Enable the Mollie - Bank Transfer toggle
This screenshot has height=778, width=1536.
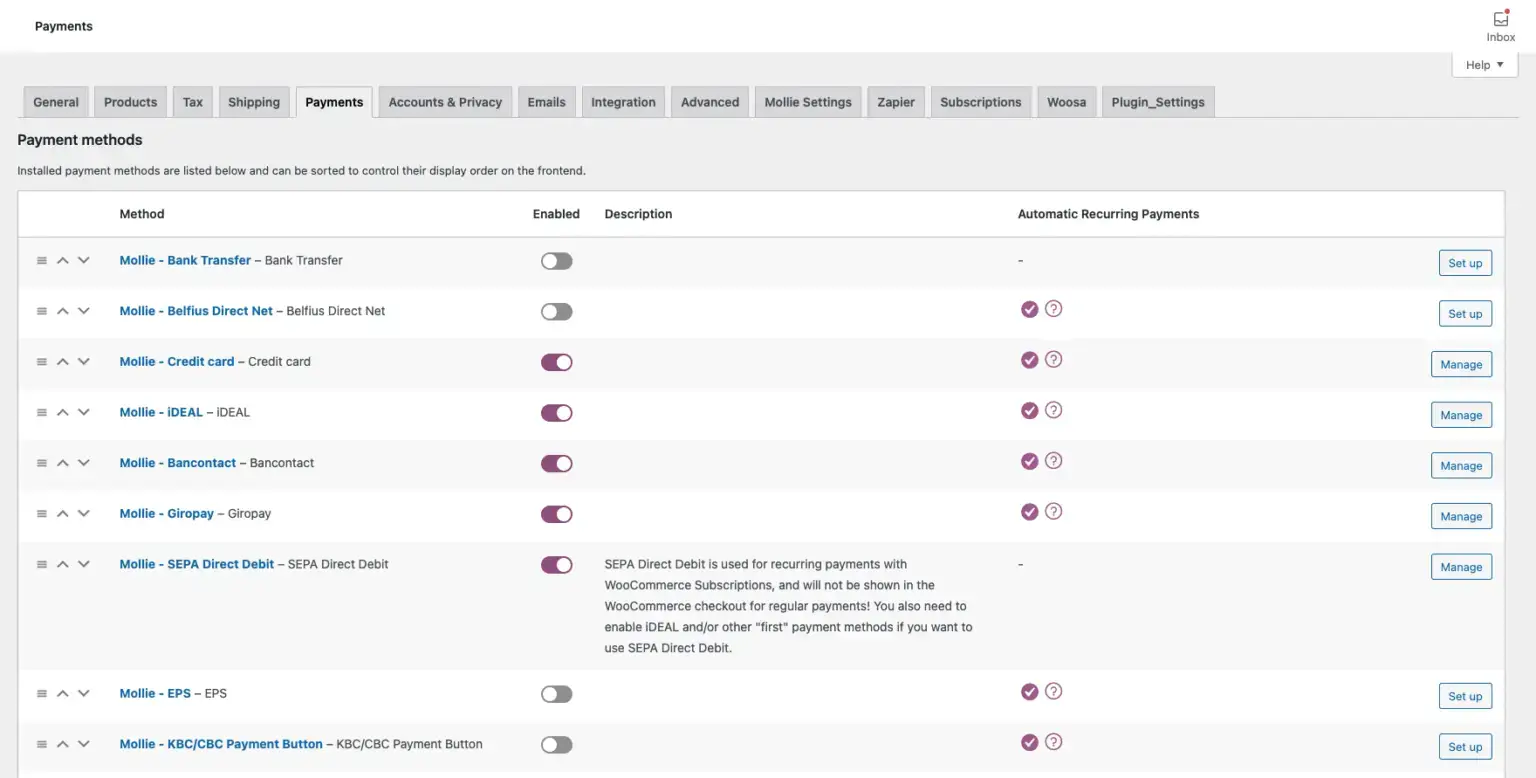click(556, 261)
